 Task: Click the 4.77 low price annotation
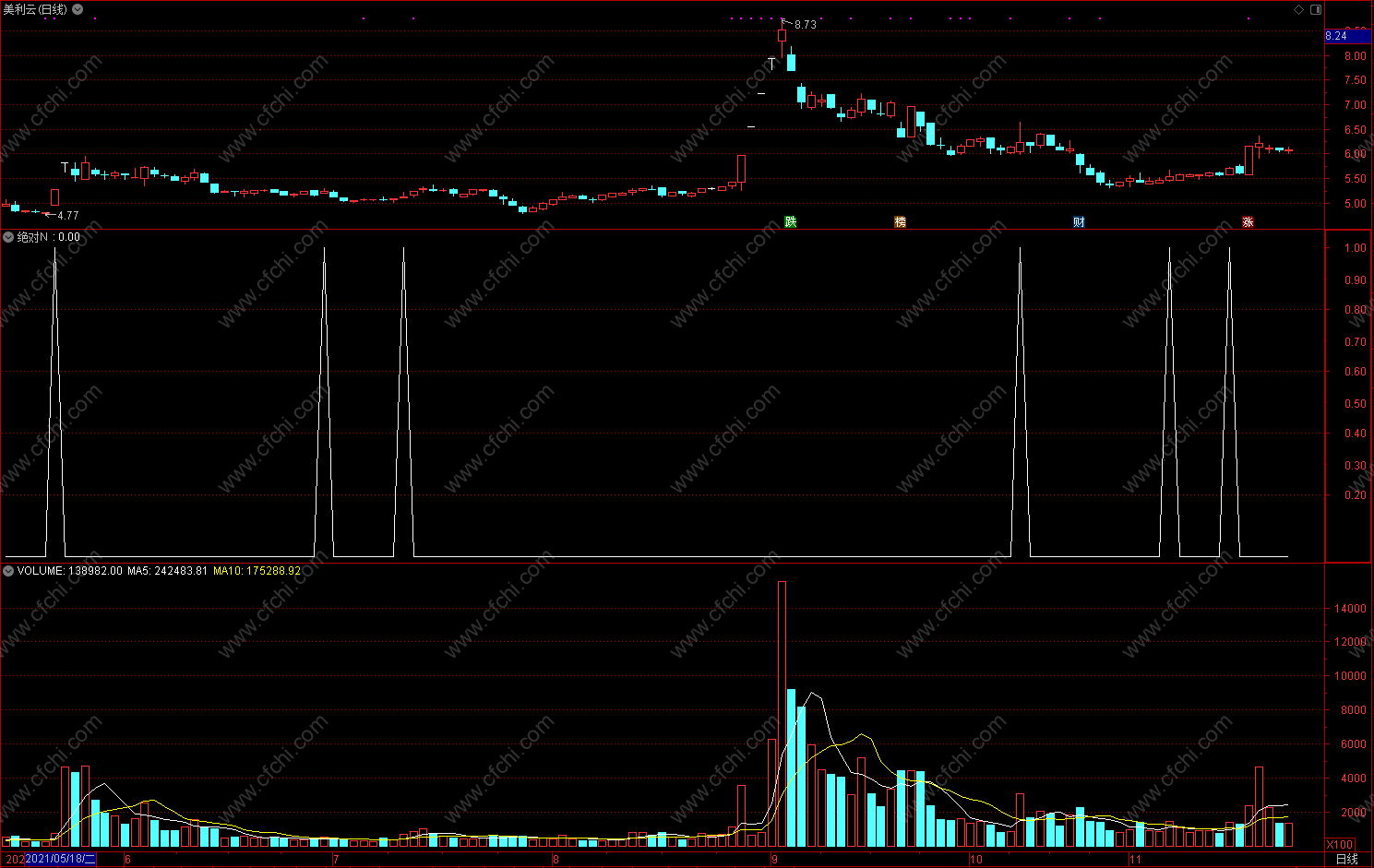(x=68, y=216)
